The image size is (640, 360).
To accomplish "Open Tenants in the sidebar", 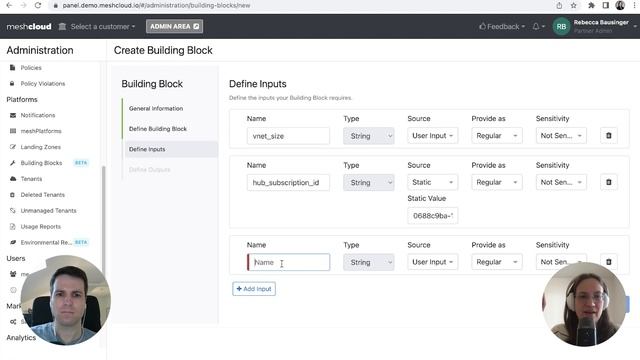I will tap(31, 179).
